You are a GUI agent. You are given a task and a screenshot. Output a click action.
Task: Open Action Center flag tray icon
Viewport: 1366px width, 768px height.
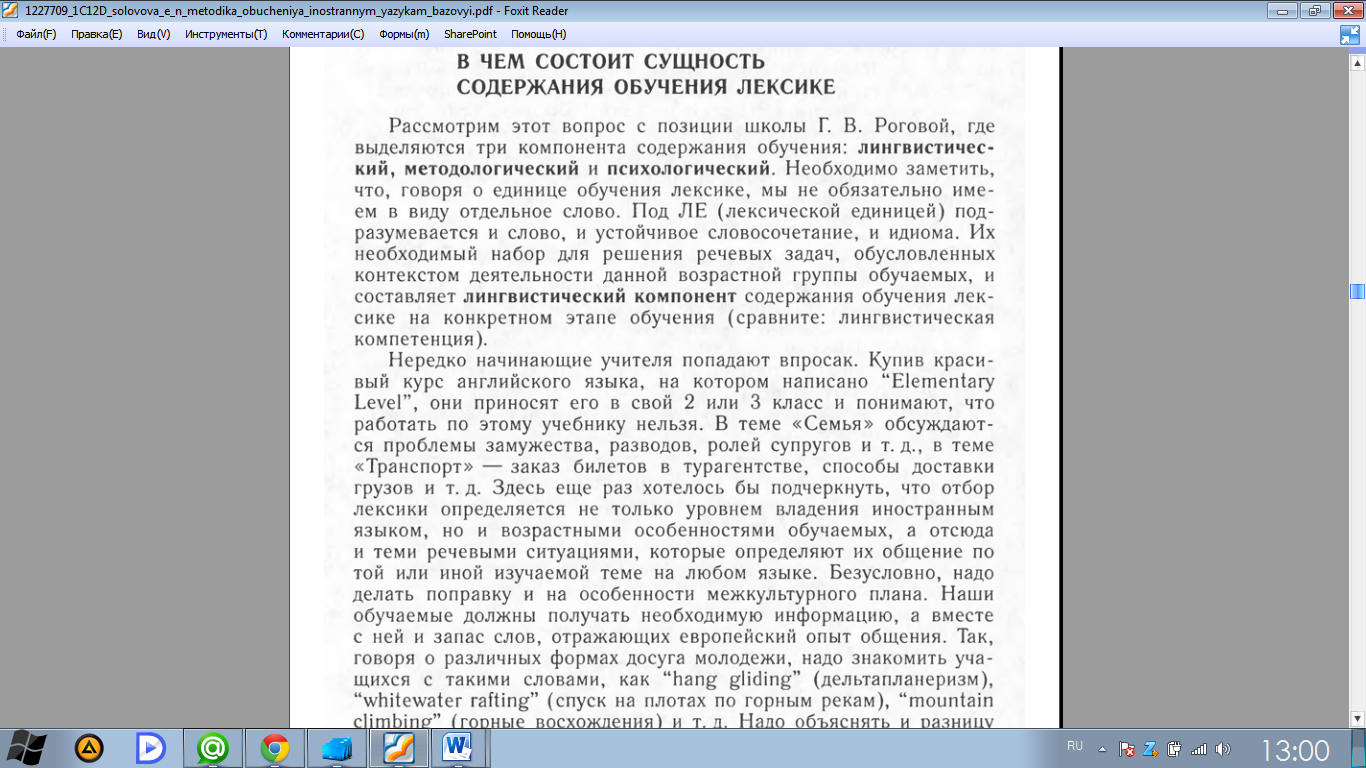[1127, 748]
